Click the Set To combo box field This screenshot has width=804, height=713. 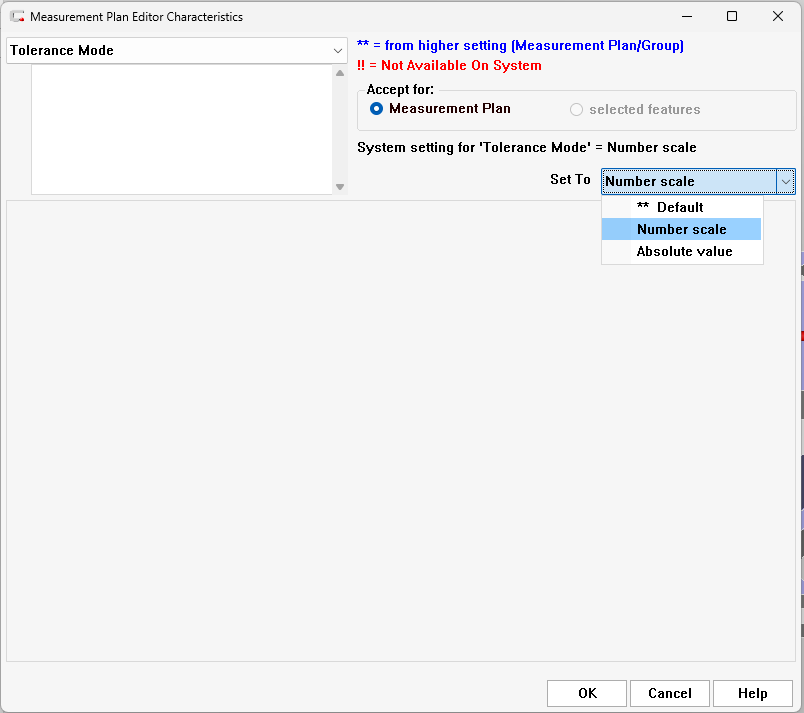pyautogui.click(x=688, y=181)
